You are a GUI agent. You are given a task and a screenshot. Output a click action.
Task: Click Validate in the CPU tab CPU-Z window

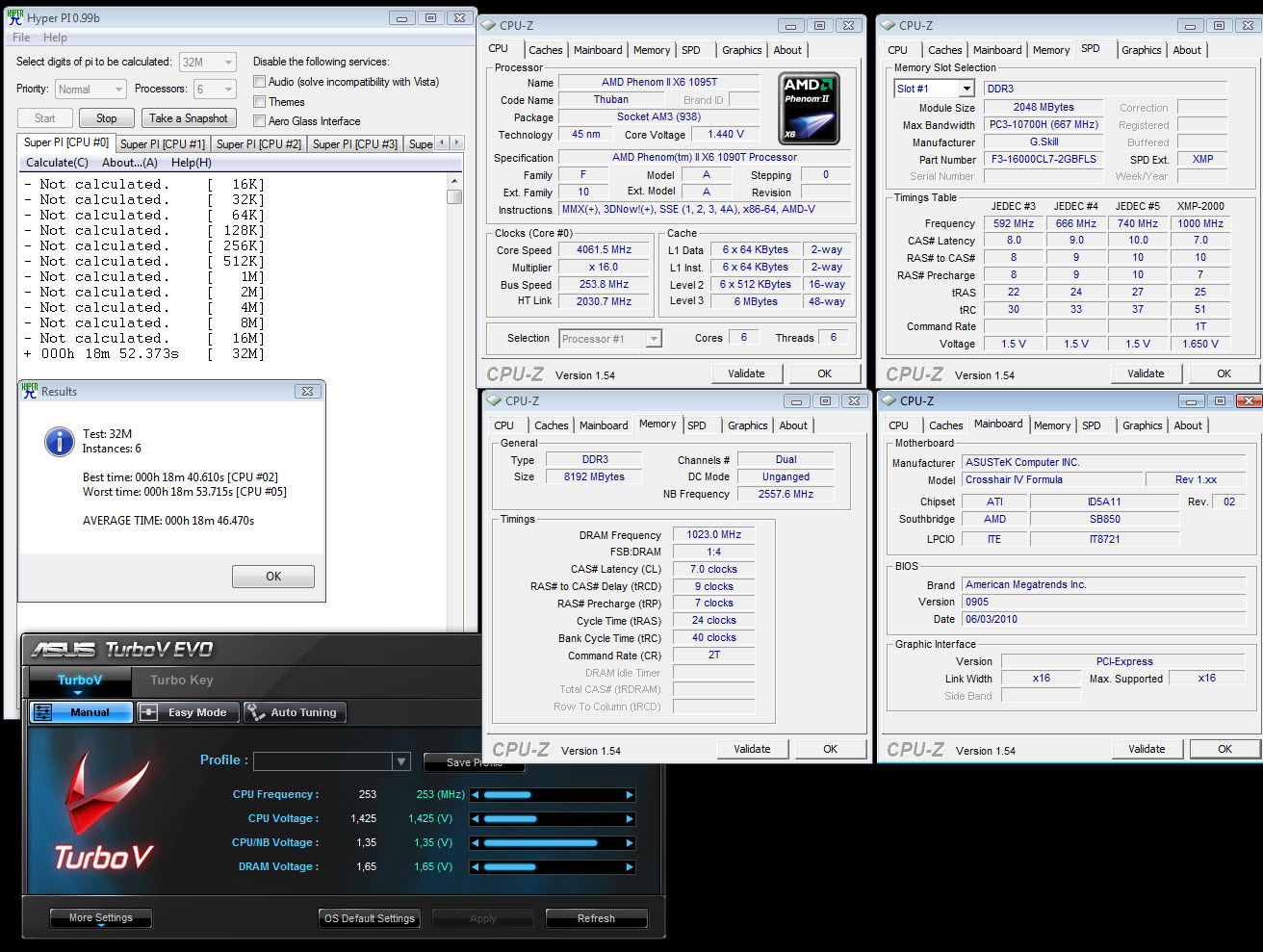[746, 373]
